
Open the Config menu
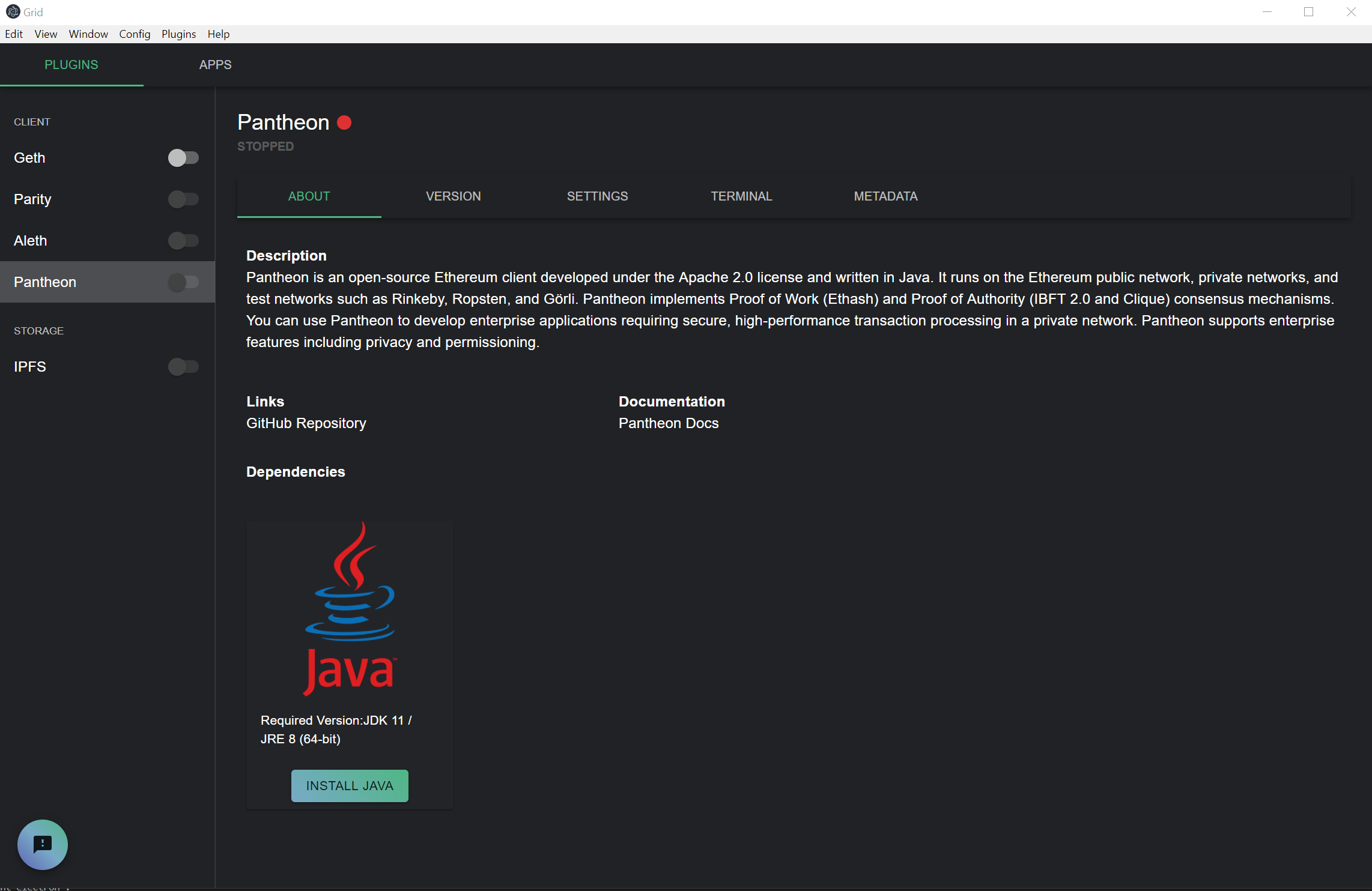pyautogui.click(x=135, y=34)
